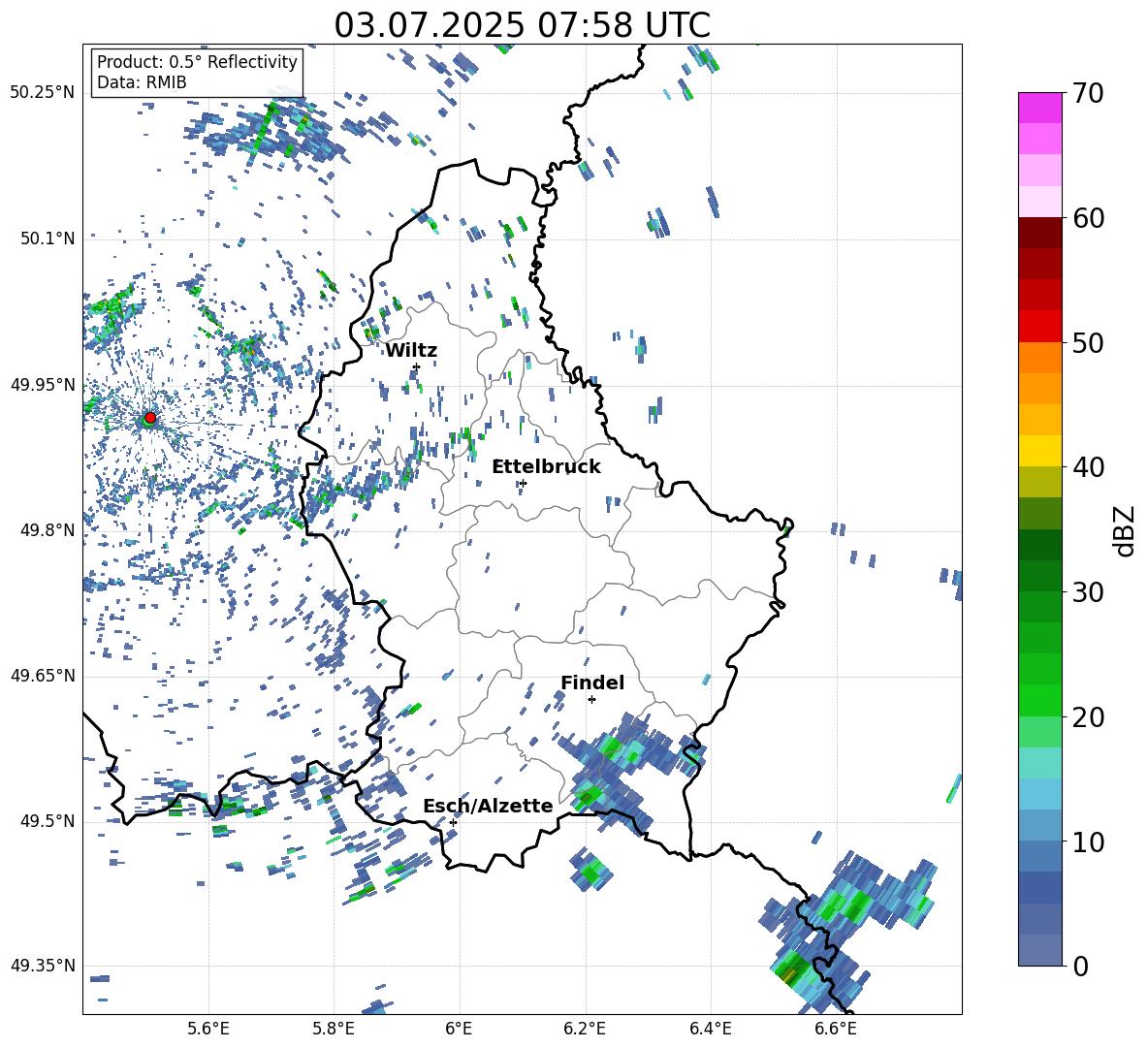Click the Ettelbruck station cross marker
The height and width of the screenshot is (1048, 1148).
pyautogui.click(x=523, y=483)
